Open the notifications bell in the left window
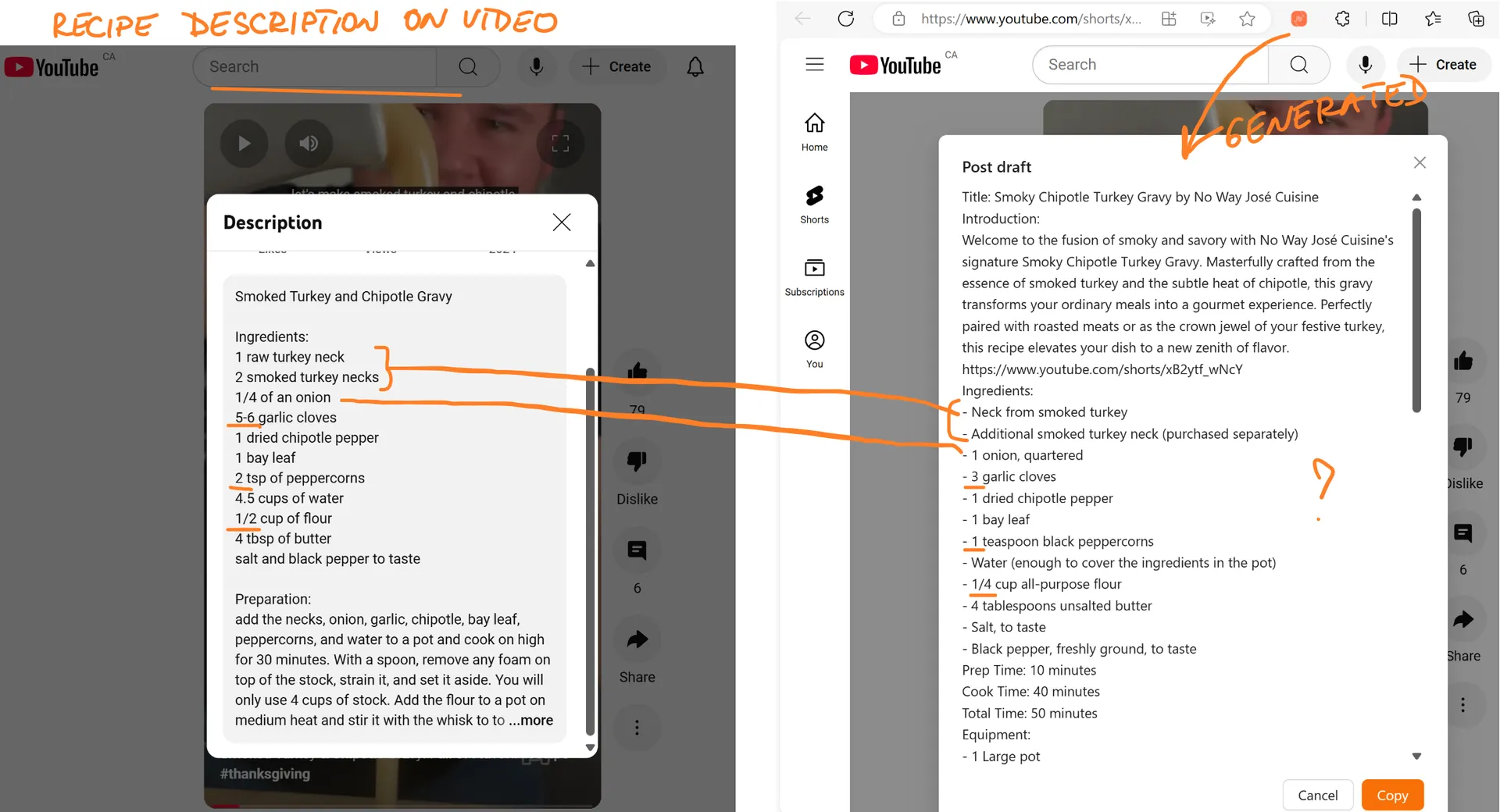The image size is (1500, 812). pos(695,66)
